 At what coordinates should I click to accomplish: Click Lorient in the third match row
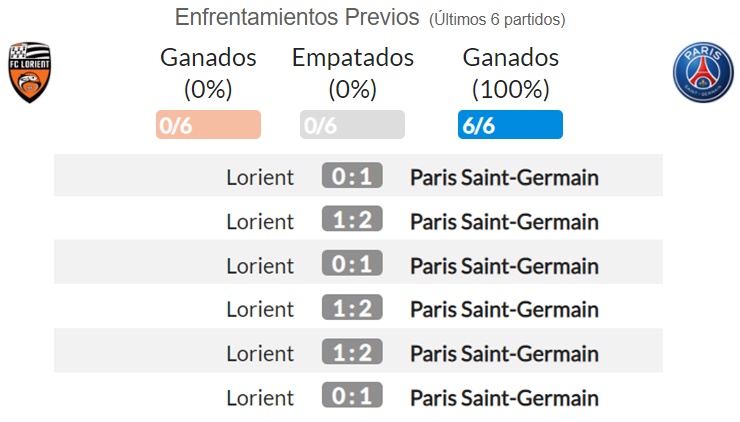pos(260,266)
